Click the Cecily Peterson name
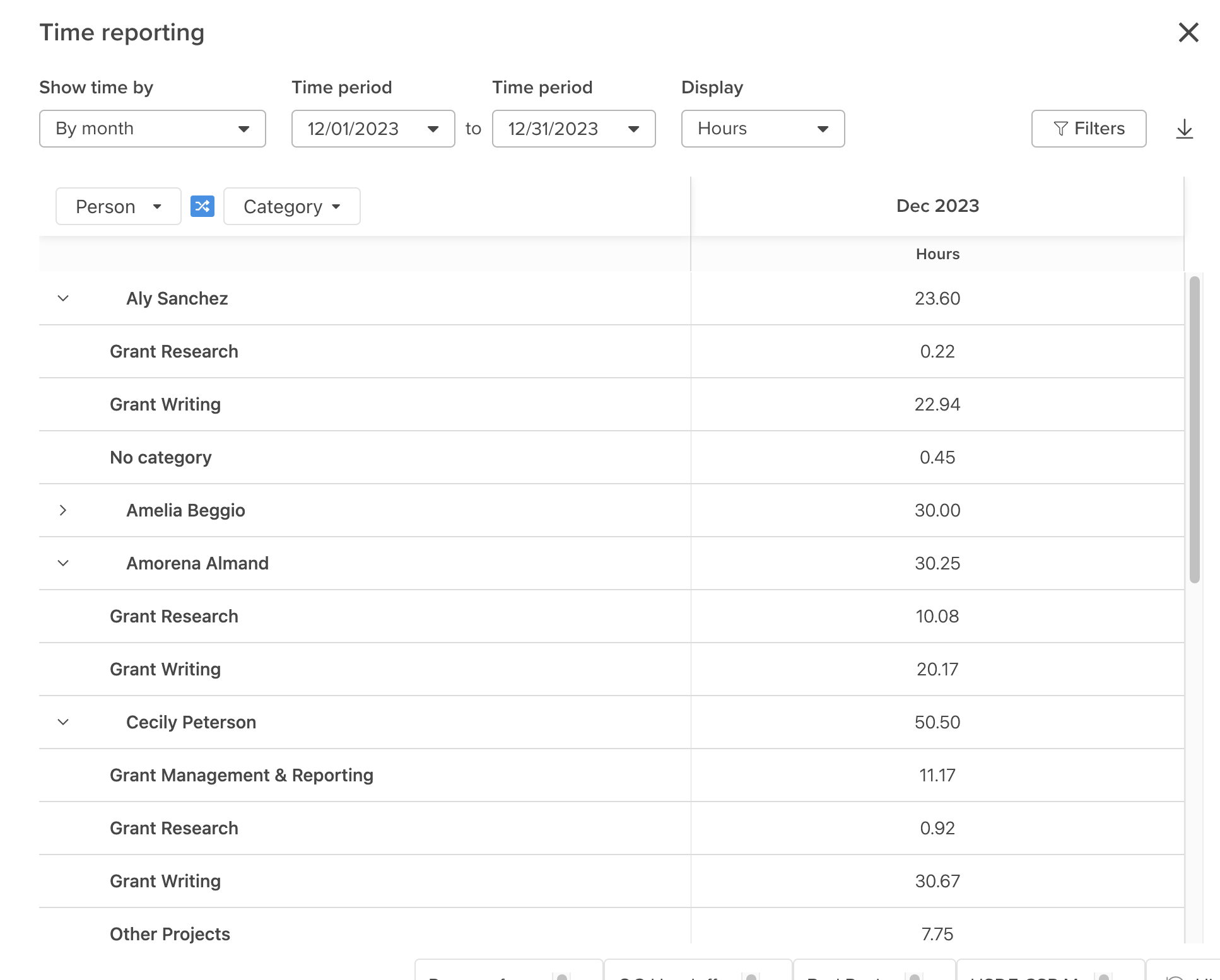Viewport: 1220px width, 980px height. pos(191,722)
